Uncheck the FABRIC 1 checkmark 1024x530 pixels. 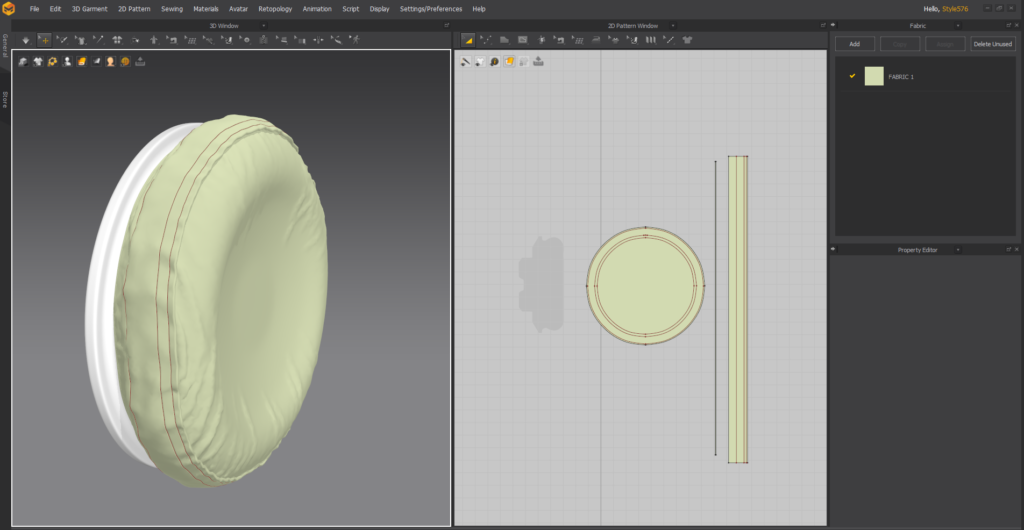tap(852, 76)
